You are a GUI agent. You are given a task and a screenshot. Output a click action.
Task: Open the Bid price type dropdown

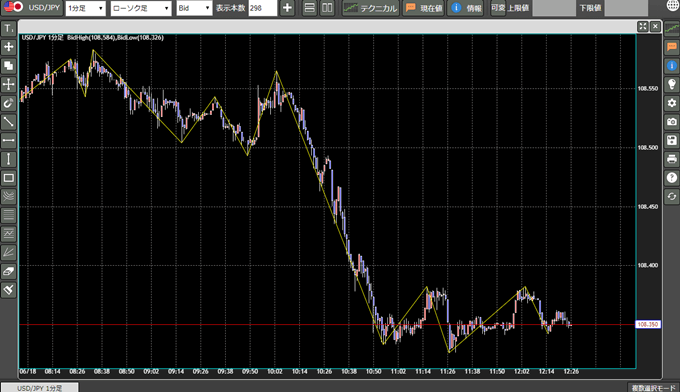(194, 8)
